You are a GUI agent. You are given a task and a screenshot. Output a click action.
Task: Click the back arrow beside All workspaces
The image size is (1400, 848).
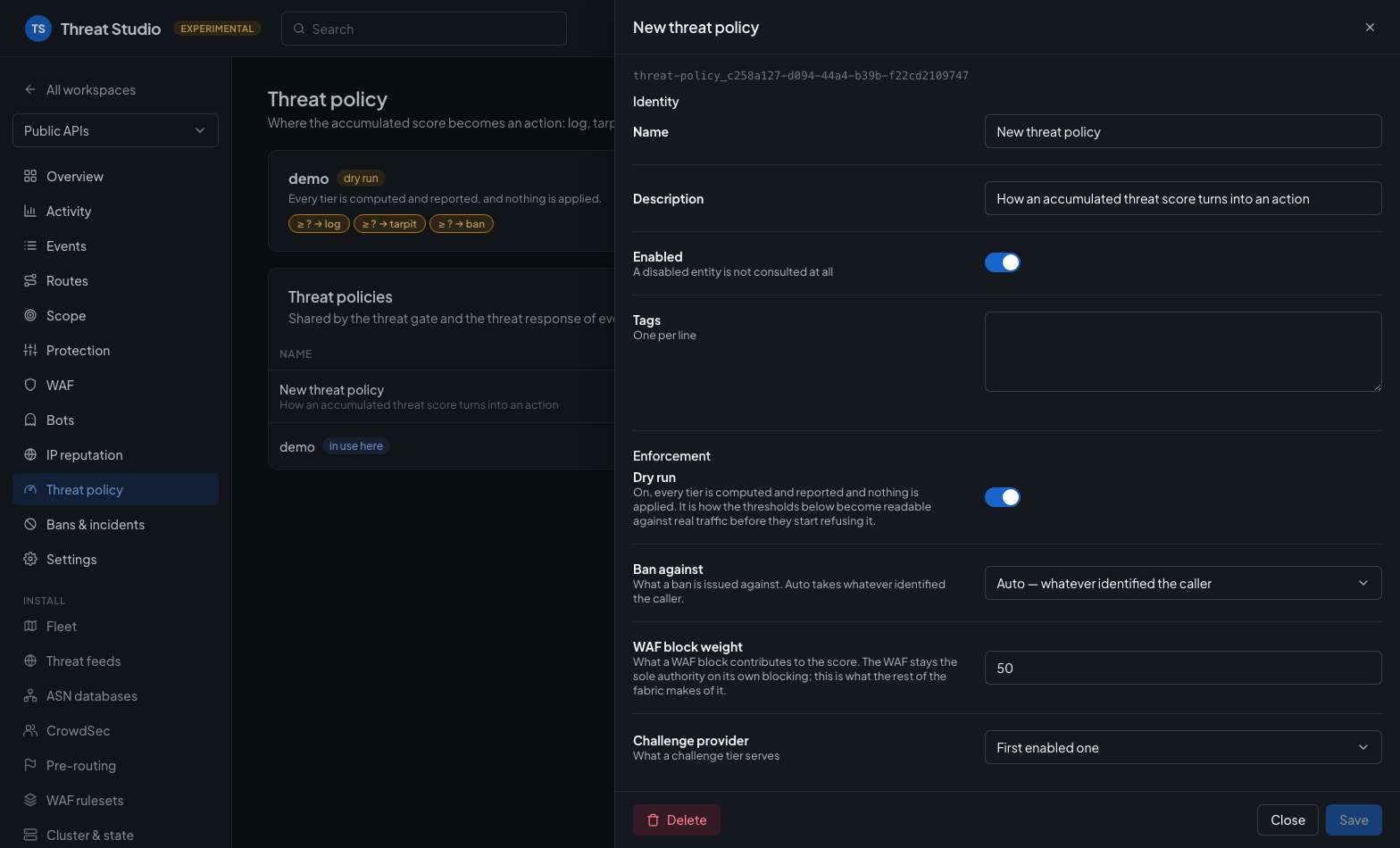point(30,89)
